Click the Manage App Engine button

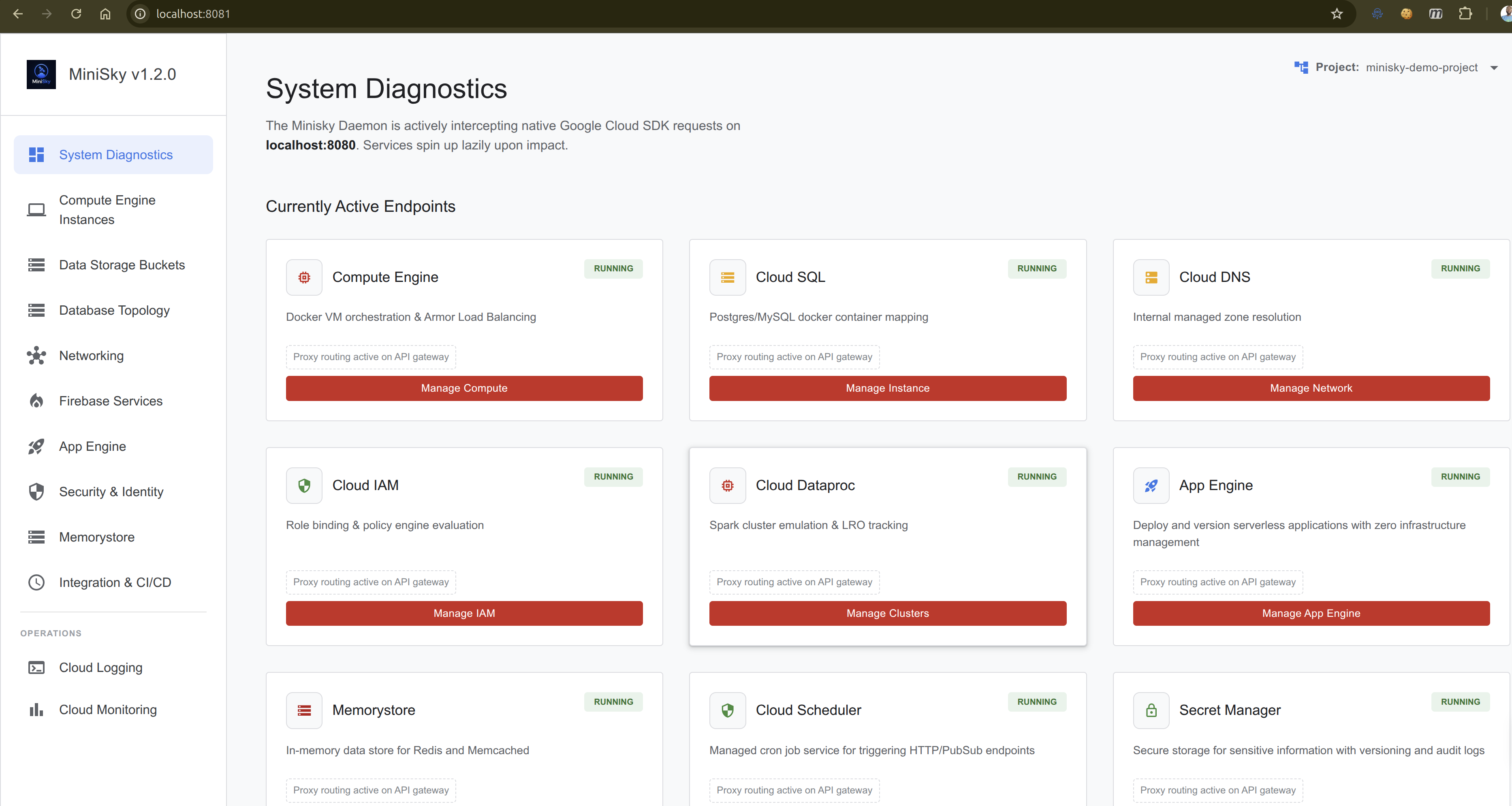point(1311,614)
